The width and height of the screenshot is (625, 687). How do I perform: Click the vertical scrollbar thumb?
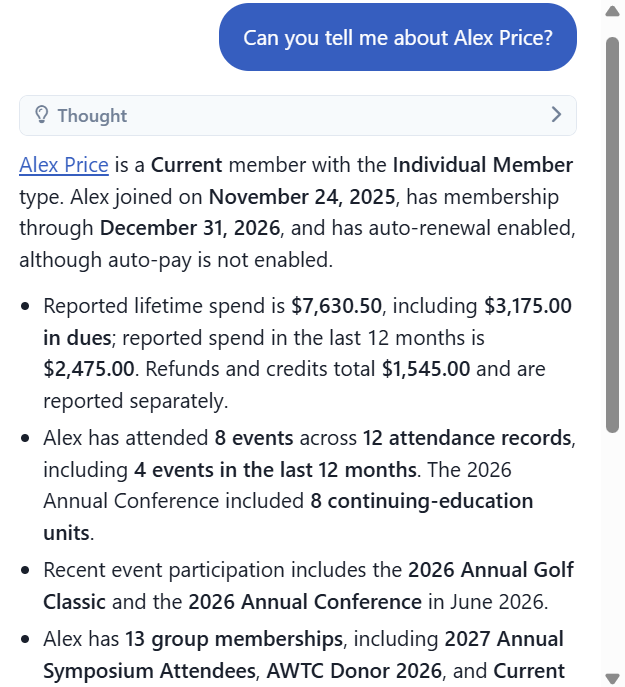click(612, 235)
